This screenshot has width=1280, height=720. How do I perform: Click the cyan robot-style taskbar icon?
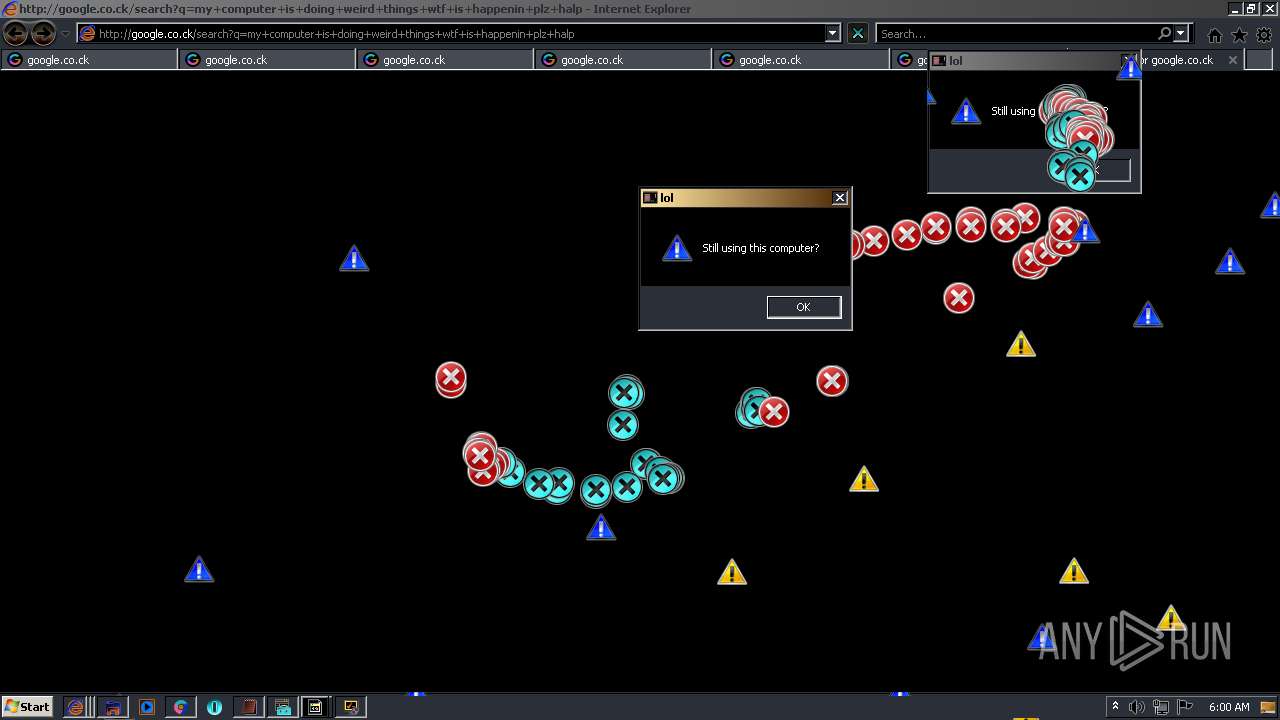[283, 707]
